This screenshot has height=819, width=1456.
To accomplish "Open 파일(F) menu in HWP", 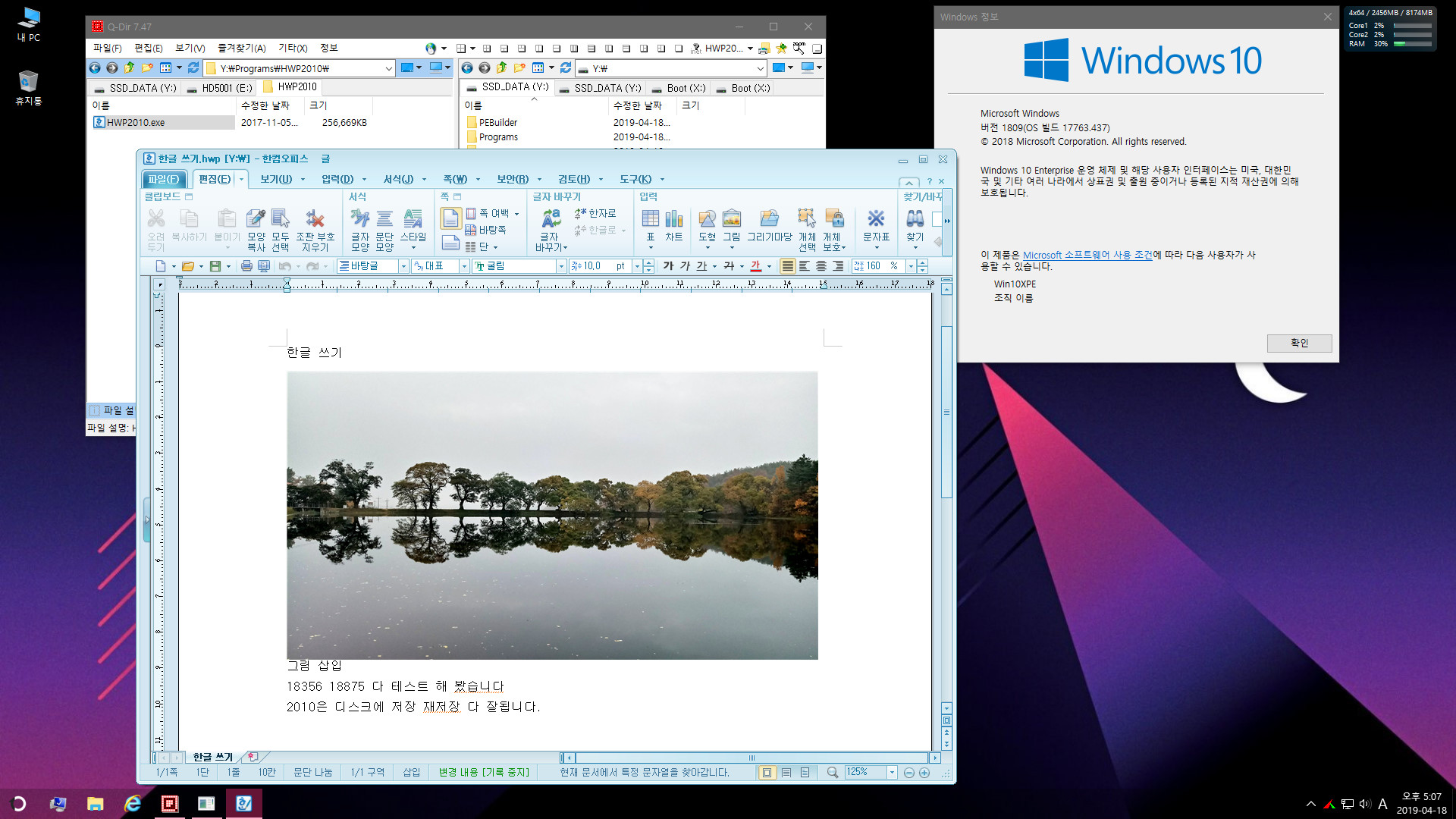I will 163,179.
